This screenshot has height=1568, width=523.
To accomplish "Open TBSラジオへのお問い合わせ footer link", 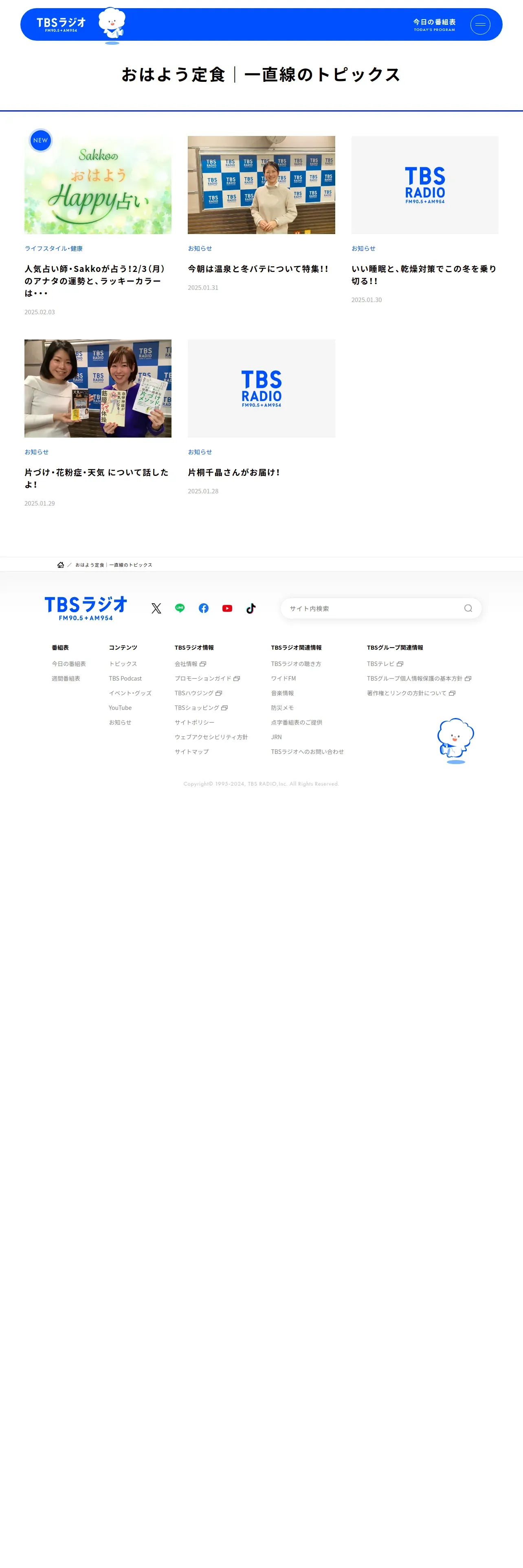I will pyautogui.click(x=308, y=752).
